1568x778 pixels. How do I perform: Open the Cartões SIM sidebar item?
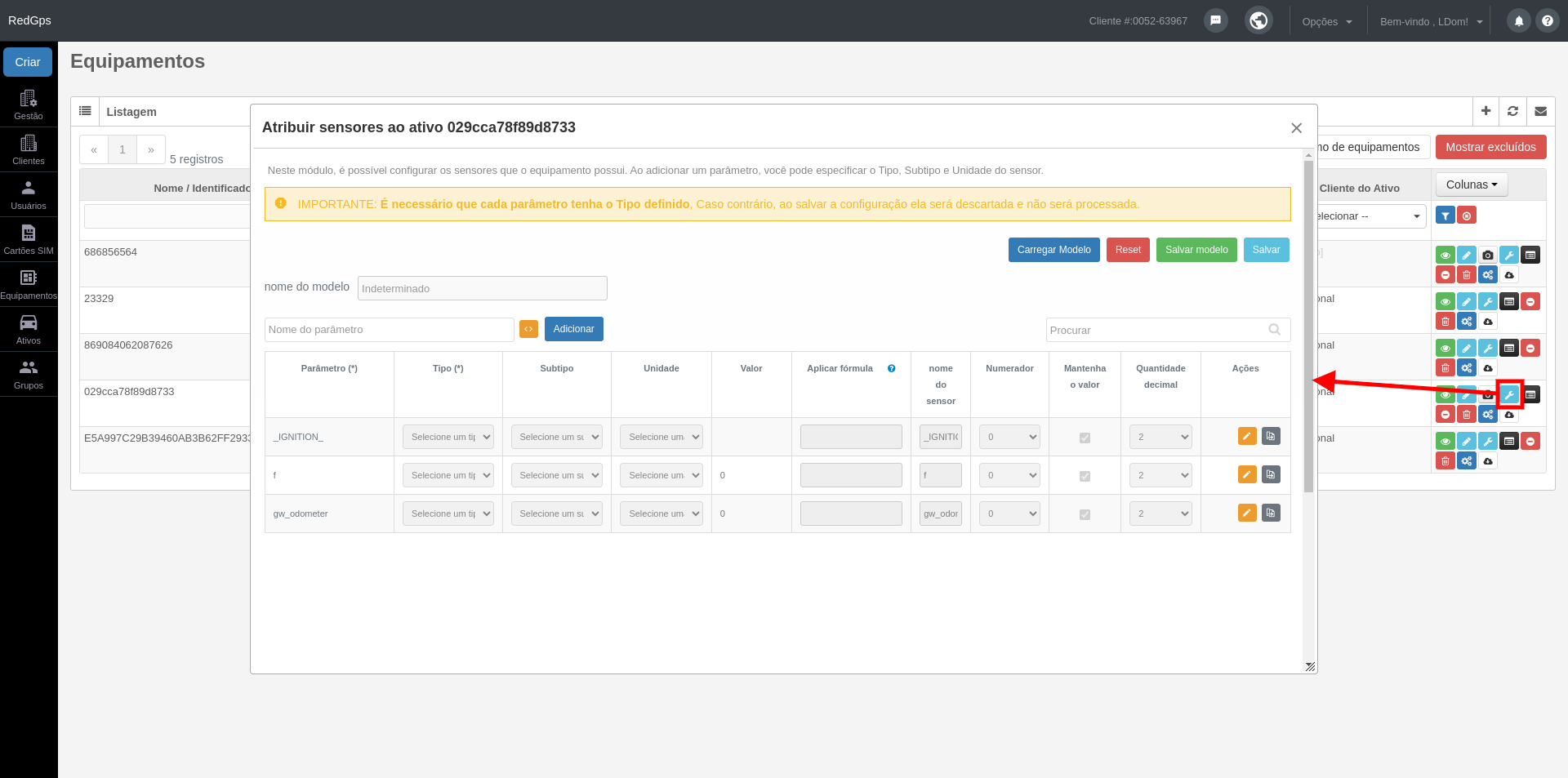click(x=29, y=240)
